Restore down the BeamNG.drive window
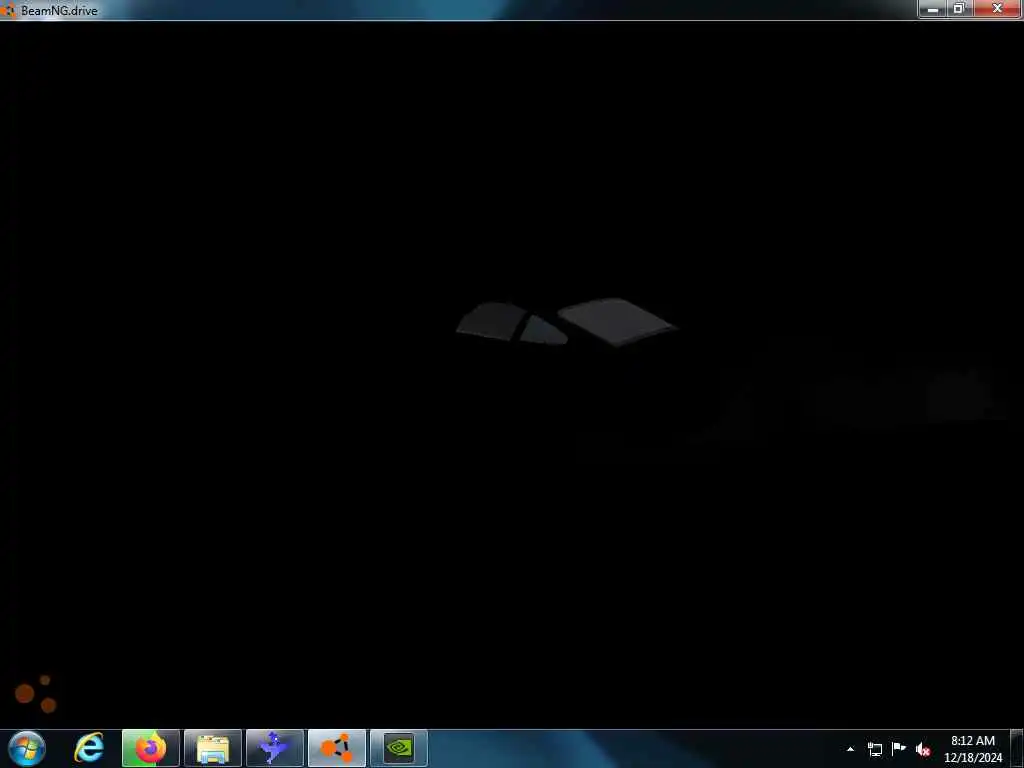The image size is (1024, 768). [959, 9]
